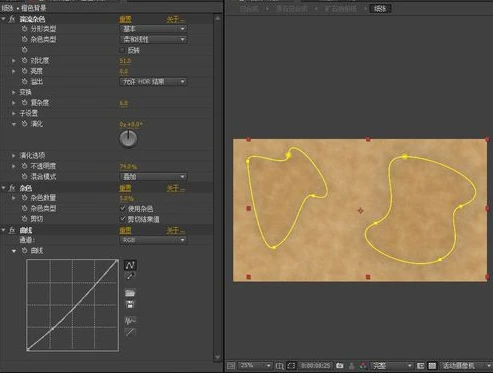This screenshot has width=493, height=373.
Task: Click the save curve floppy disk icon
Action: (130, 304)
